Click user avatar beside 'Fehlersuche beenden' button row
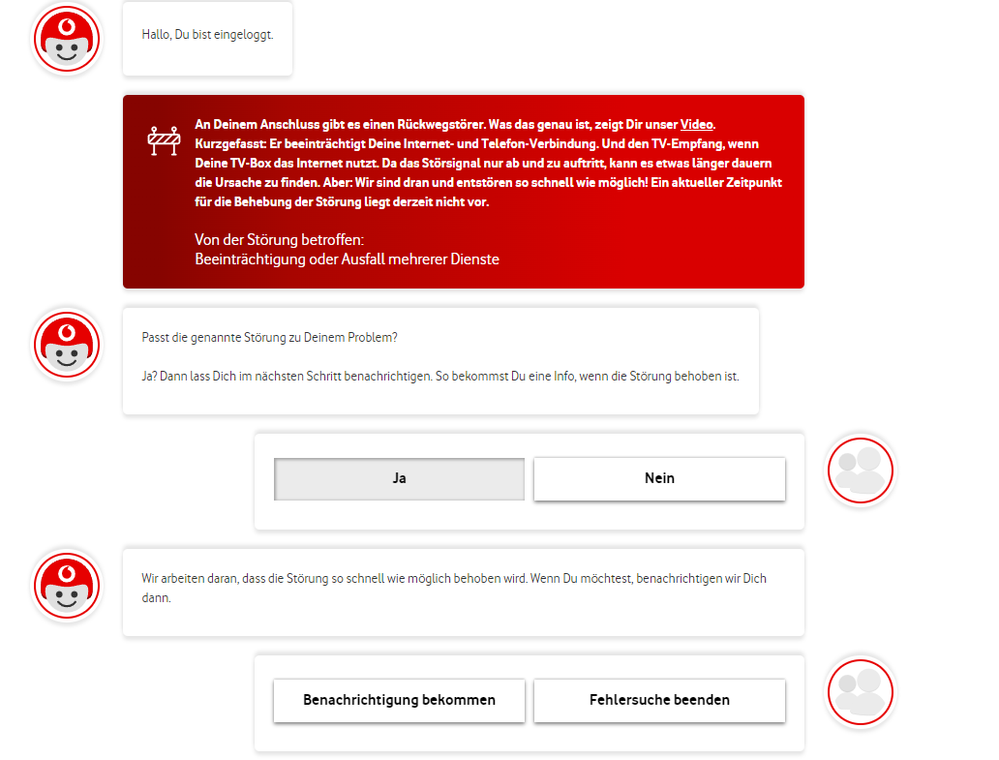999x760 pixels. pos(860,692)
